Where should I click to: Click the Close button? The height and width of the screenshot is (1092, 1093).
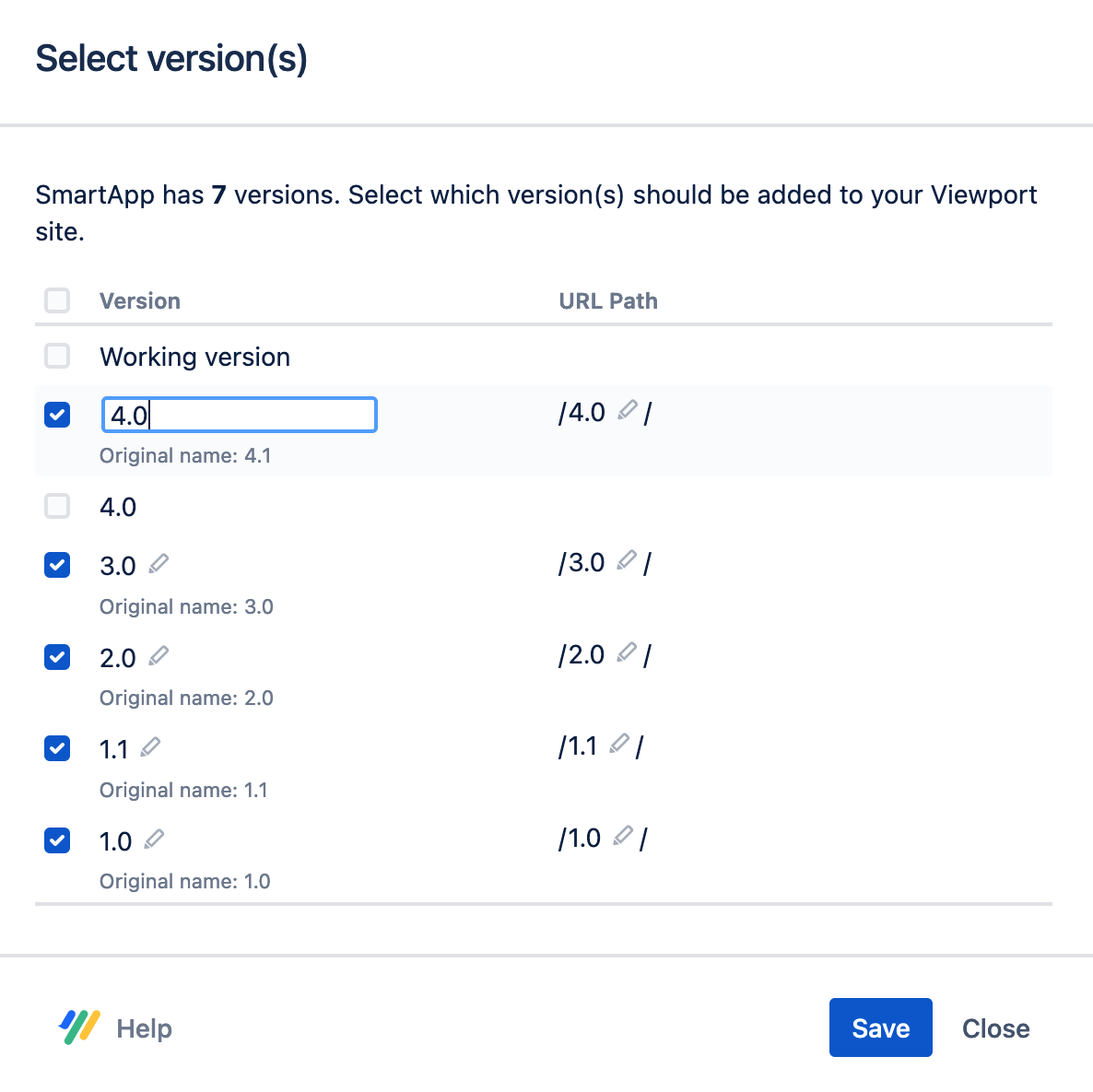pos(995,1028)
